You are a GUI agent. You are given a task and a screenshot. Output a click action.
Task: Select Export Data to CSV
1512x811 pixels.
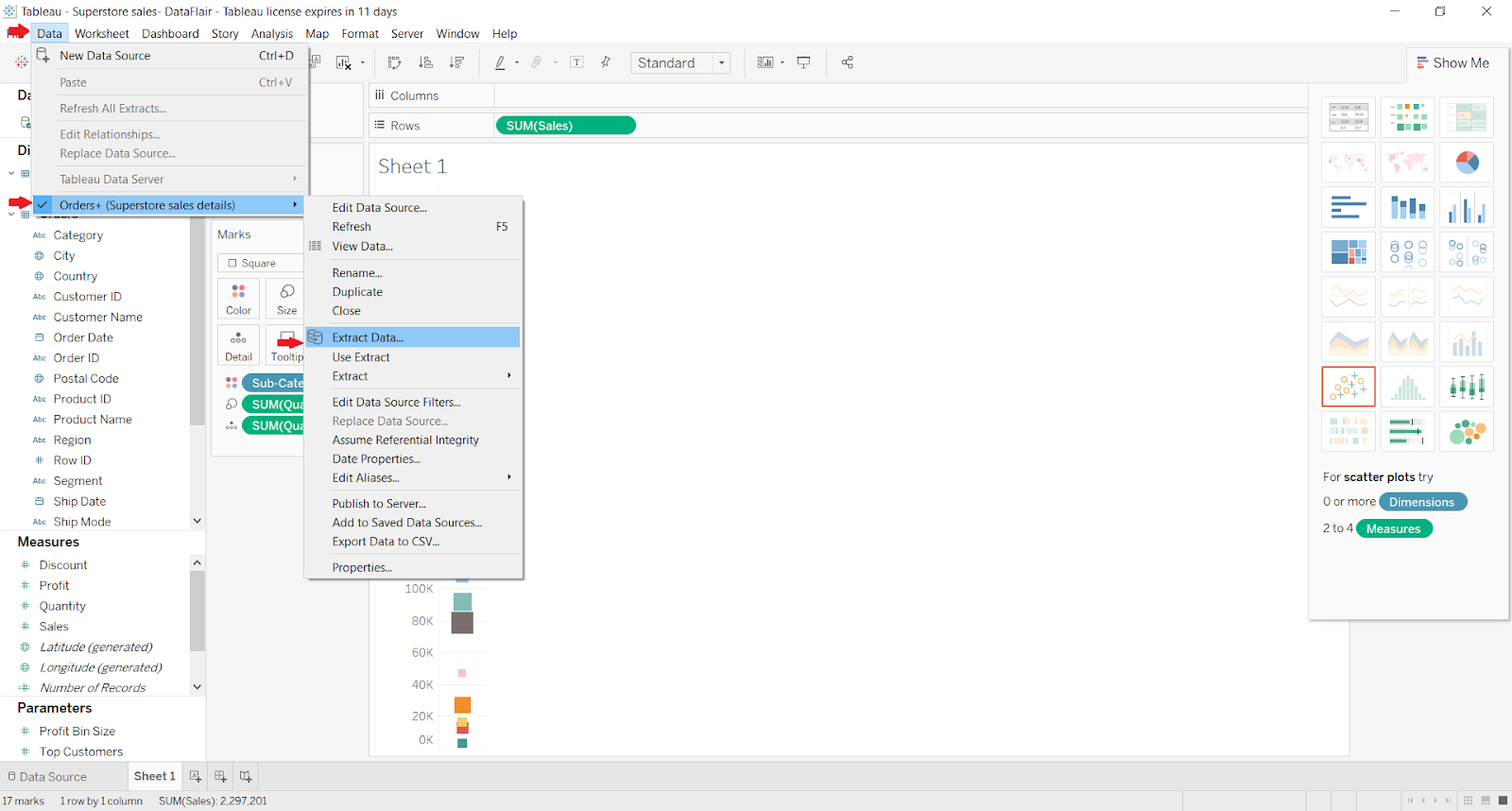386,542
